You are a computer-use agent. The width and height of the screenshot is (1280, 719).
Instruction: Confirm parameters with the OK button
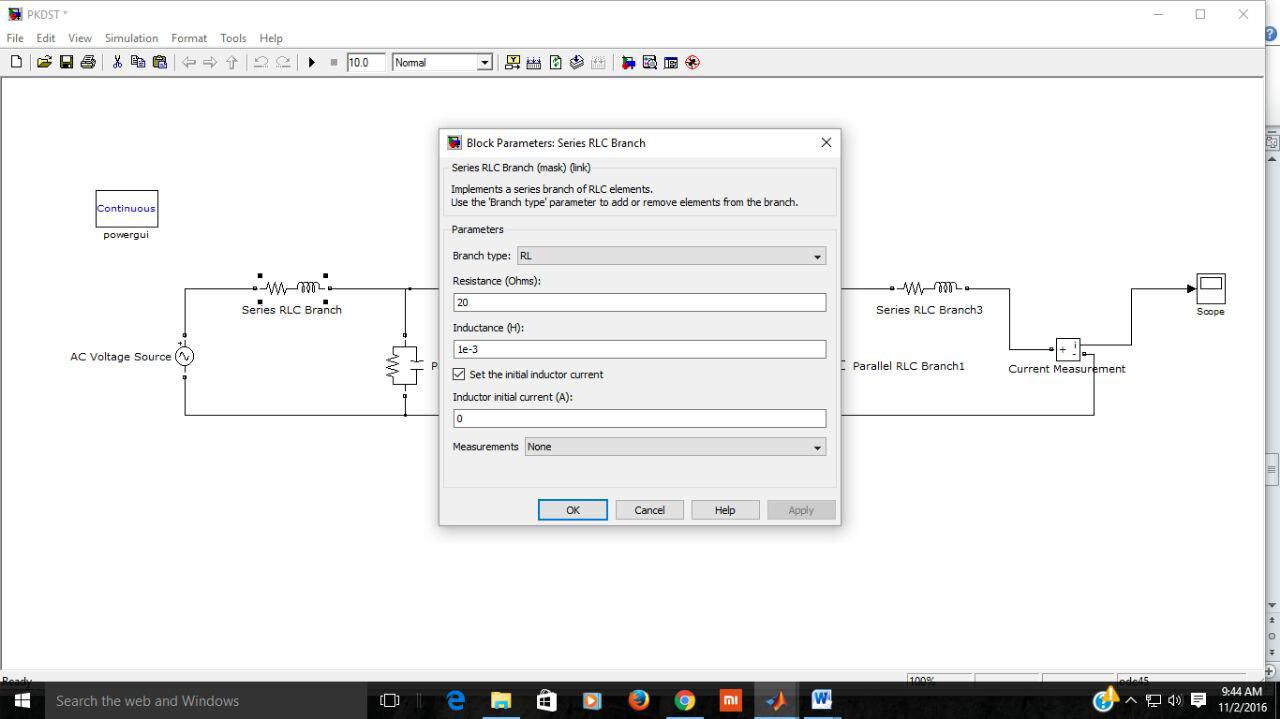point(572,510)
